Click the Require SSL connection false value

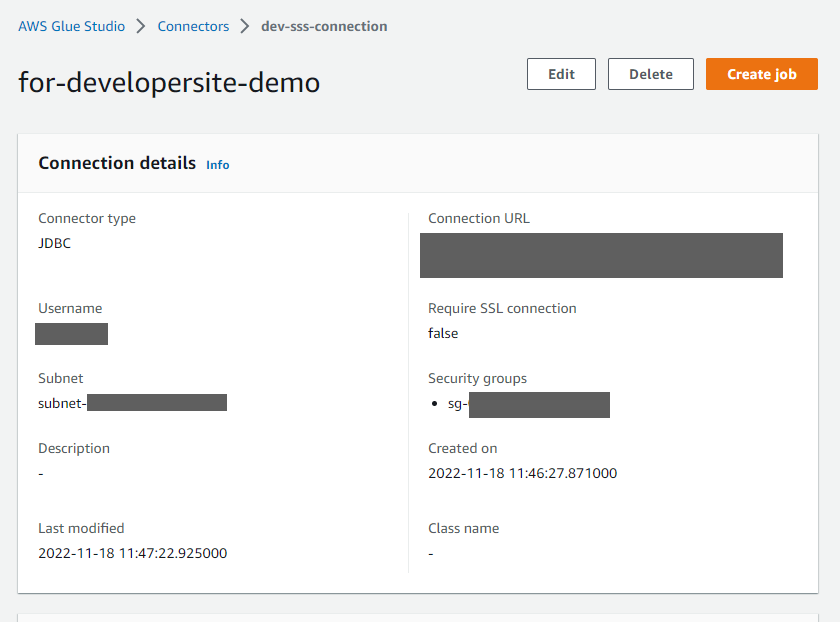pyautogui.click(x=443, y=333)
